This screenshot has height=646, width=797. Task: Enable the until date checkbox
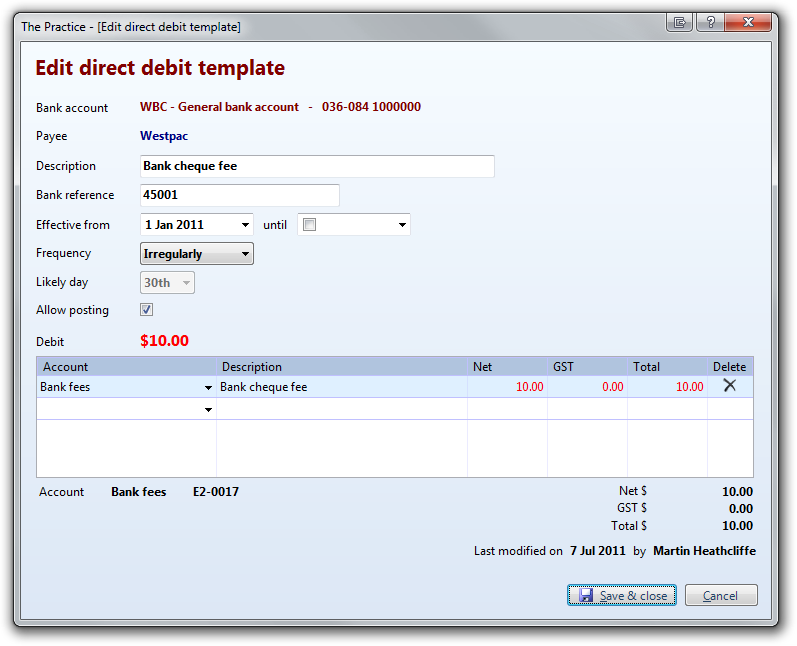(x=309, y=225)
